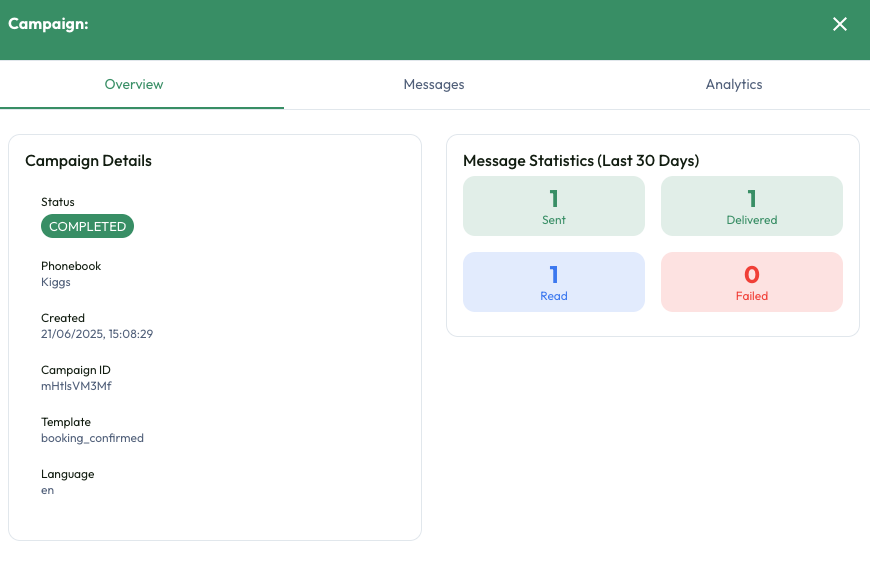Image resolution: width=870 pixels, height=568 pixels.
Task: Open the Messages tab
Action: [434, 85]
